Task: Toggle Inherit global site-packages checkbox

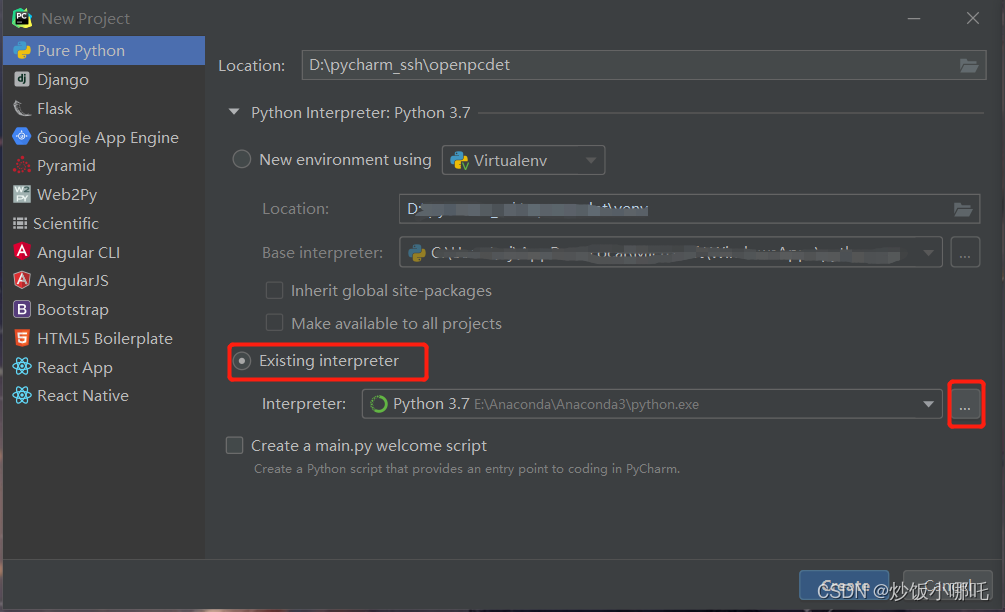Action: [x=274, y=290]
